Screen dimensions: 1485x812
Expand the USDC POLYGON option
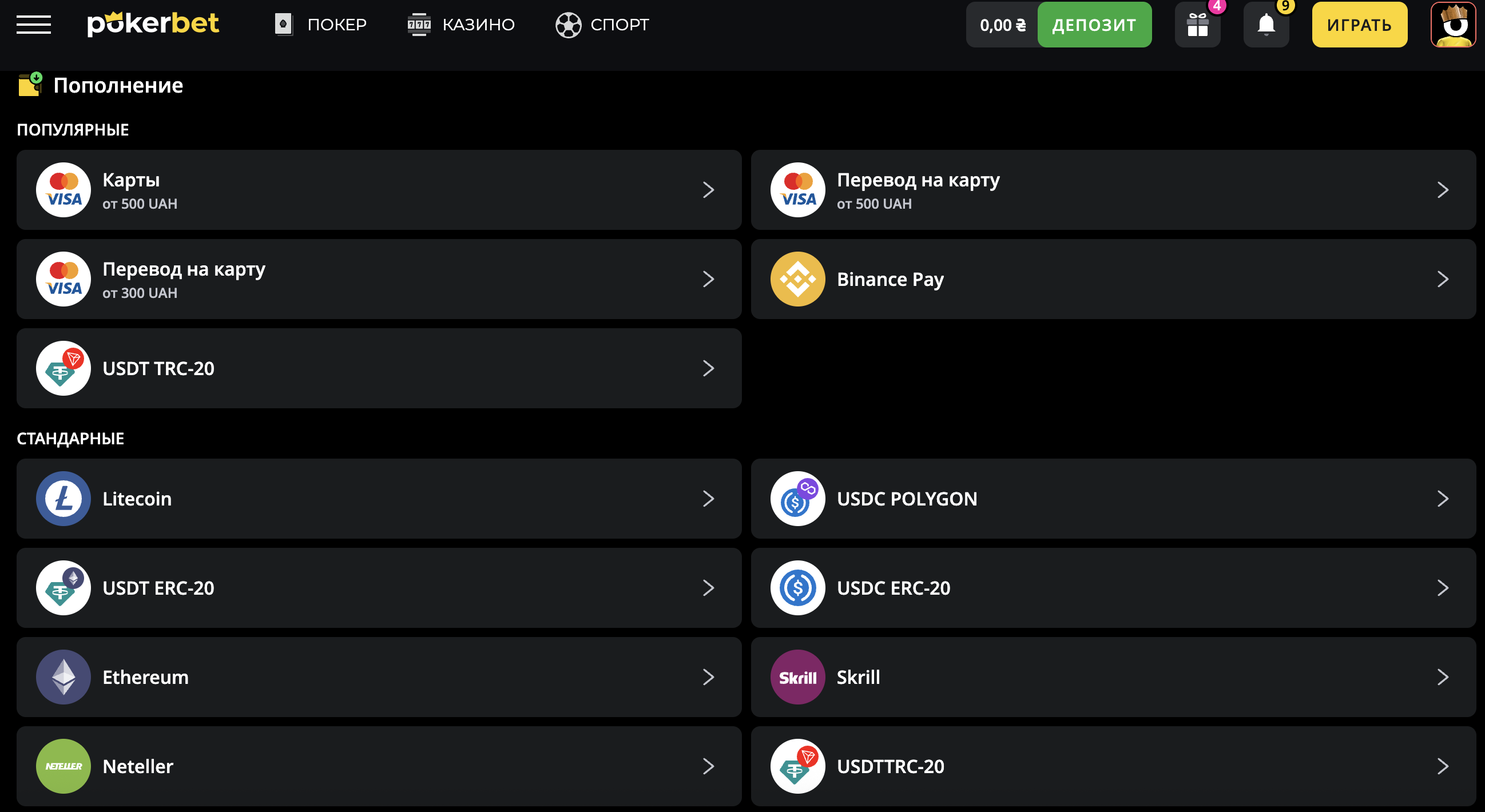(1443, 499)
